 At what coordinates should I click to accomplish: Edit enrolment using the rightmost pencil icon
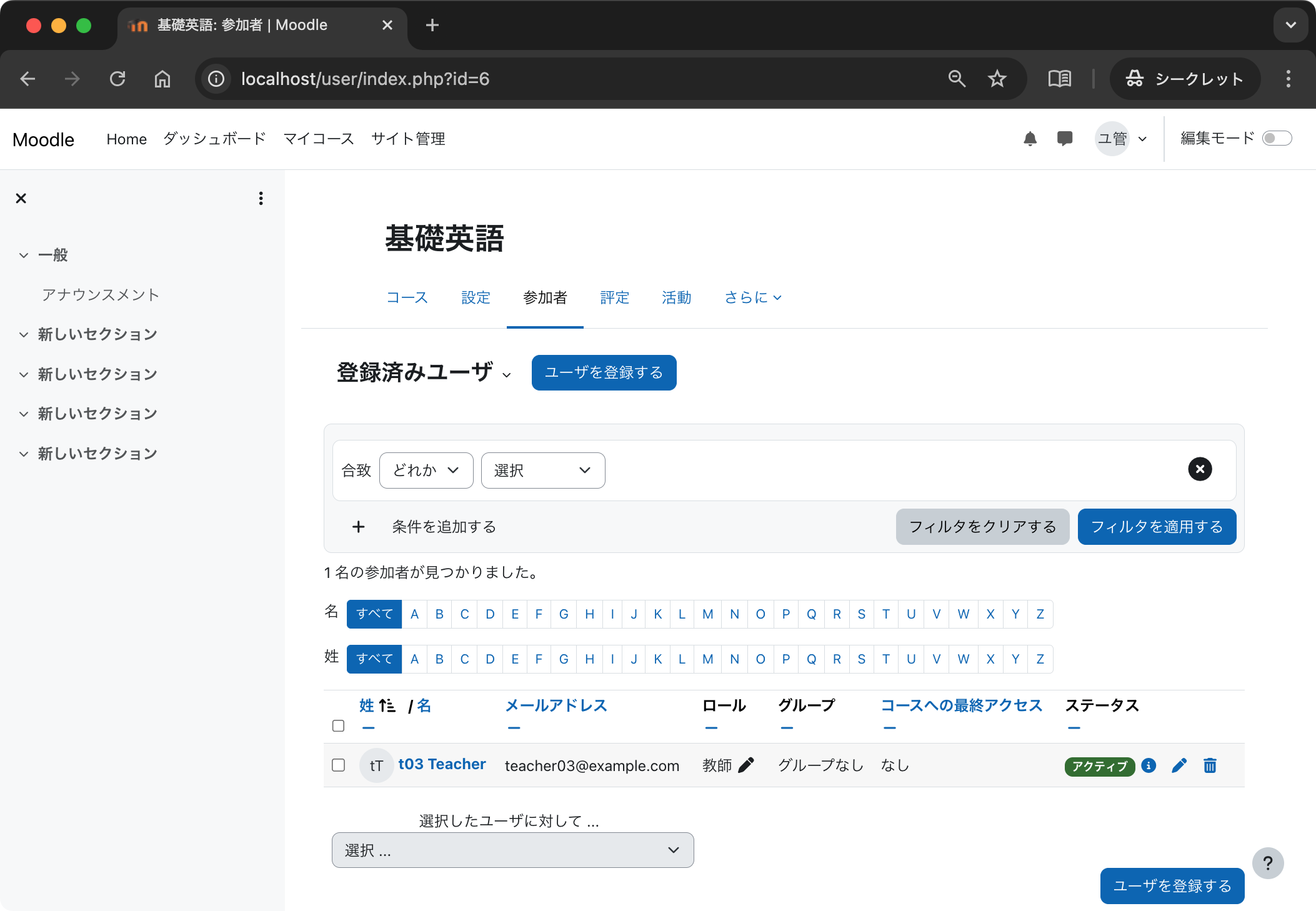point(1179,765)
